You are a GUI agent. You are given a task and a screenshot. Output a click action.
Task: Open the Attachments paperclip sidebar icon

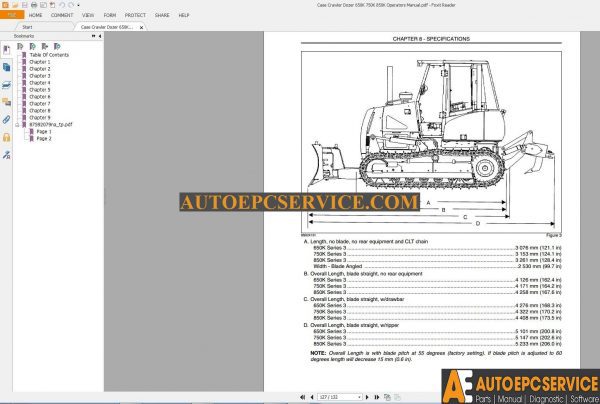(7, 119)
